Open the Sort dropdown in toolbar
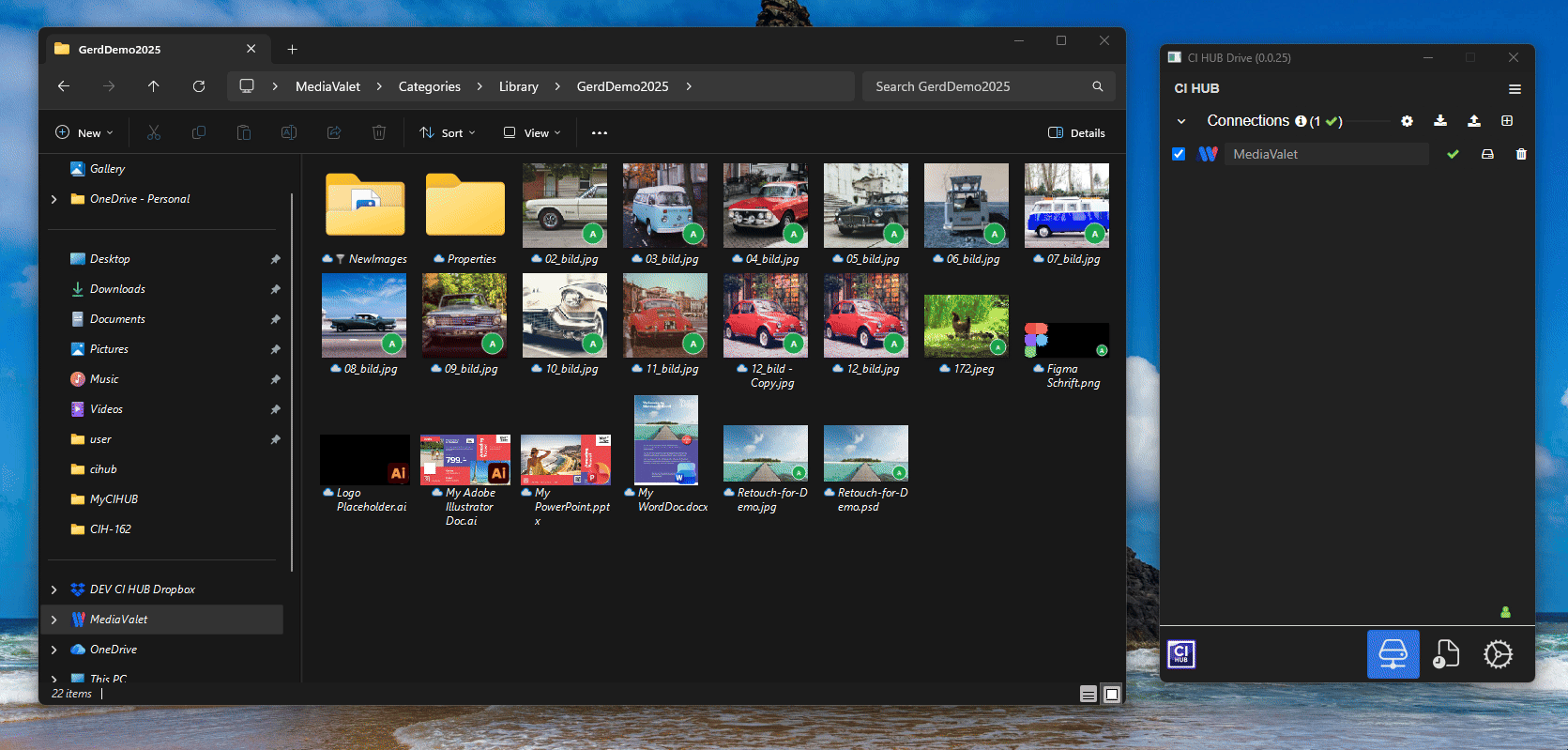Viewport: 1568px width, 750px height. [448, 133]
